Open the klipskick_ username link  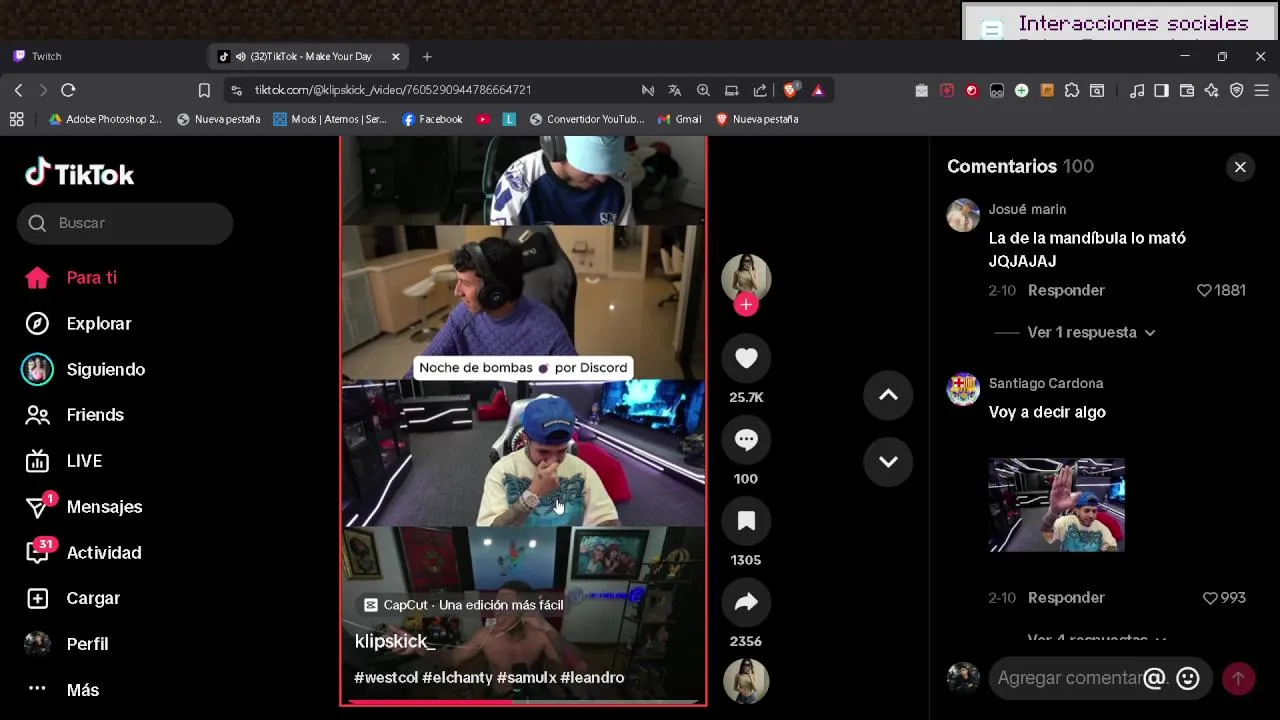tap(394, 641)
